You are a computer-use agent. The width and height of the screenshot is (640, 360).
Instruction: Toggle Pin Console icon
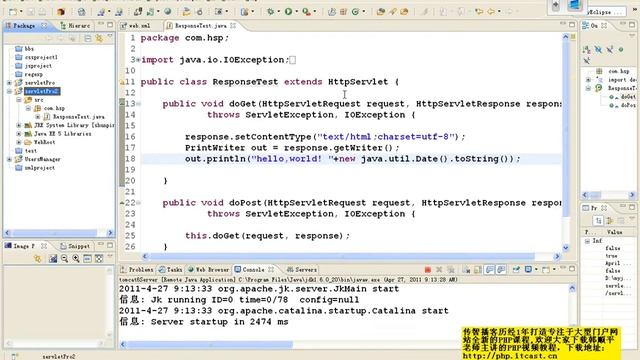tap(516, 270)
